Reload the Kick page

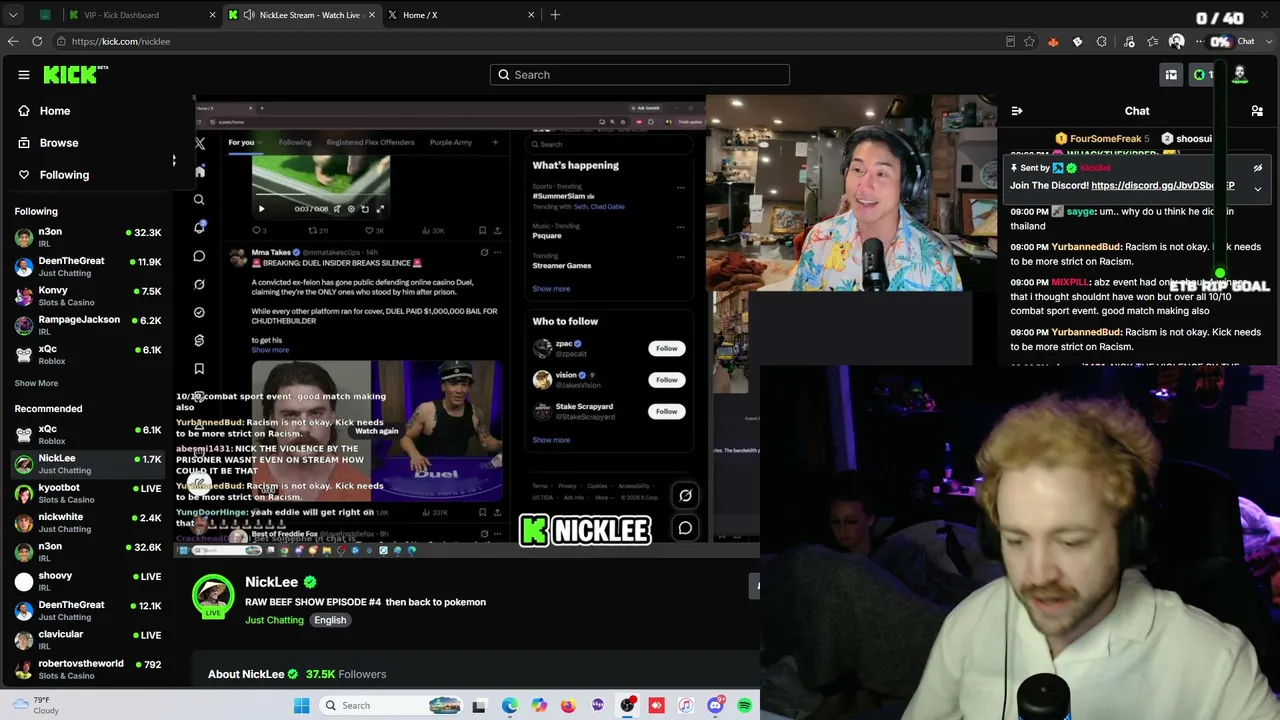pos(37,41)
